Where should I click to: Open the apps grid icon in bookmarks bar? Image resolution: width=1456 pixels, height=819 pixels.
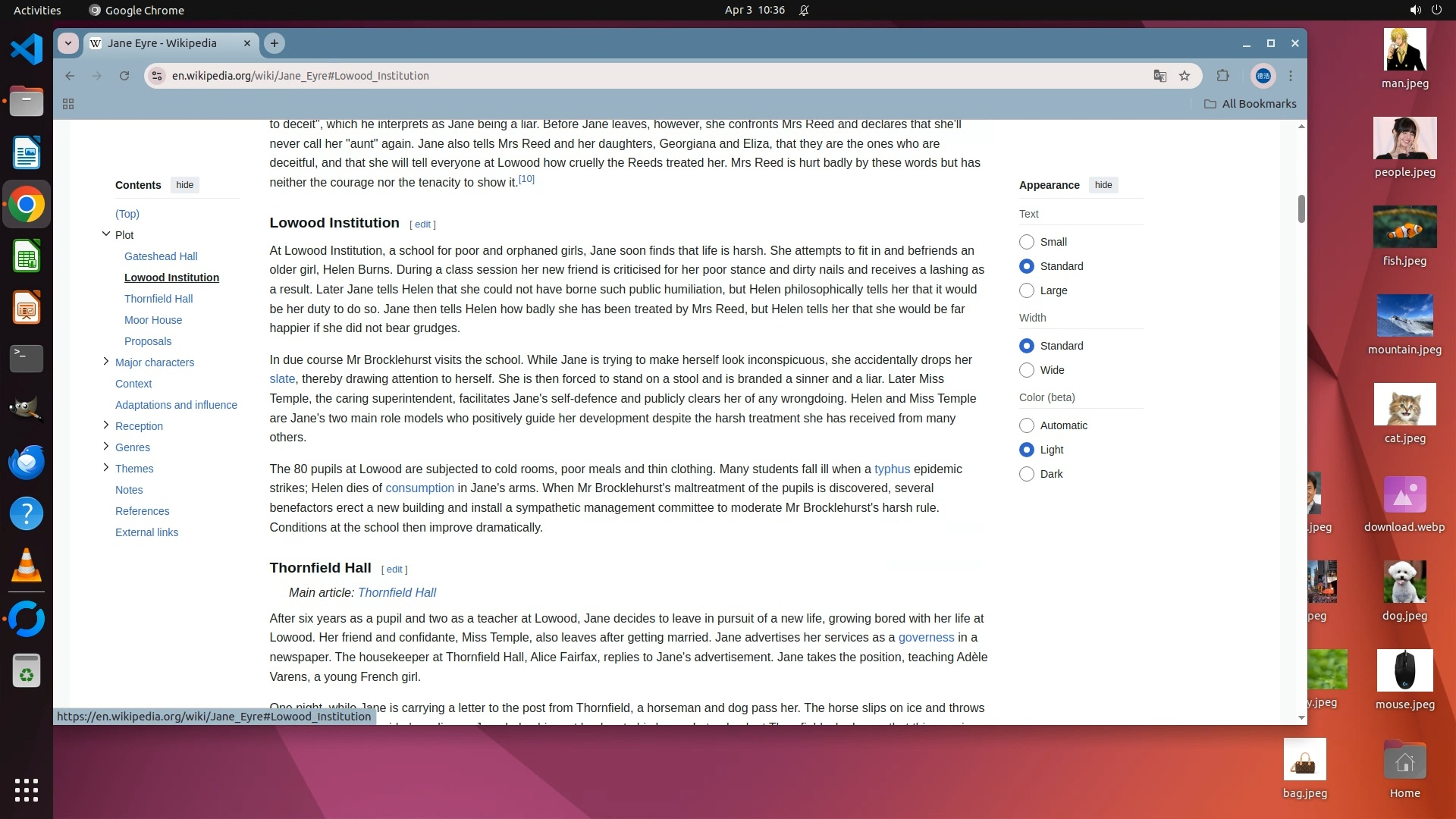68,104
